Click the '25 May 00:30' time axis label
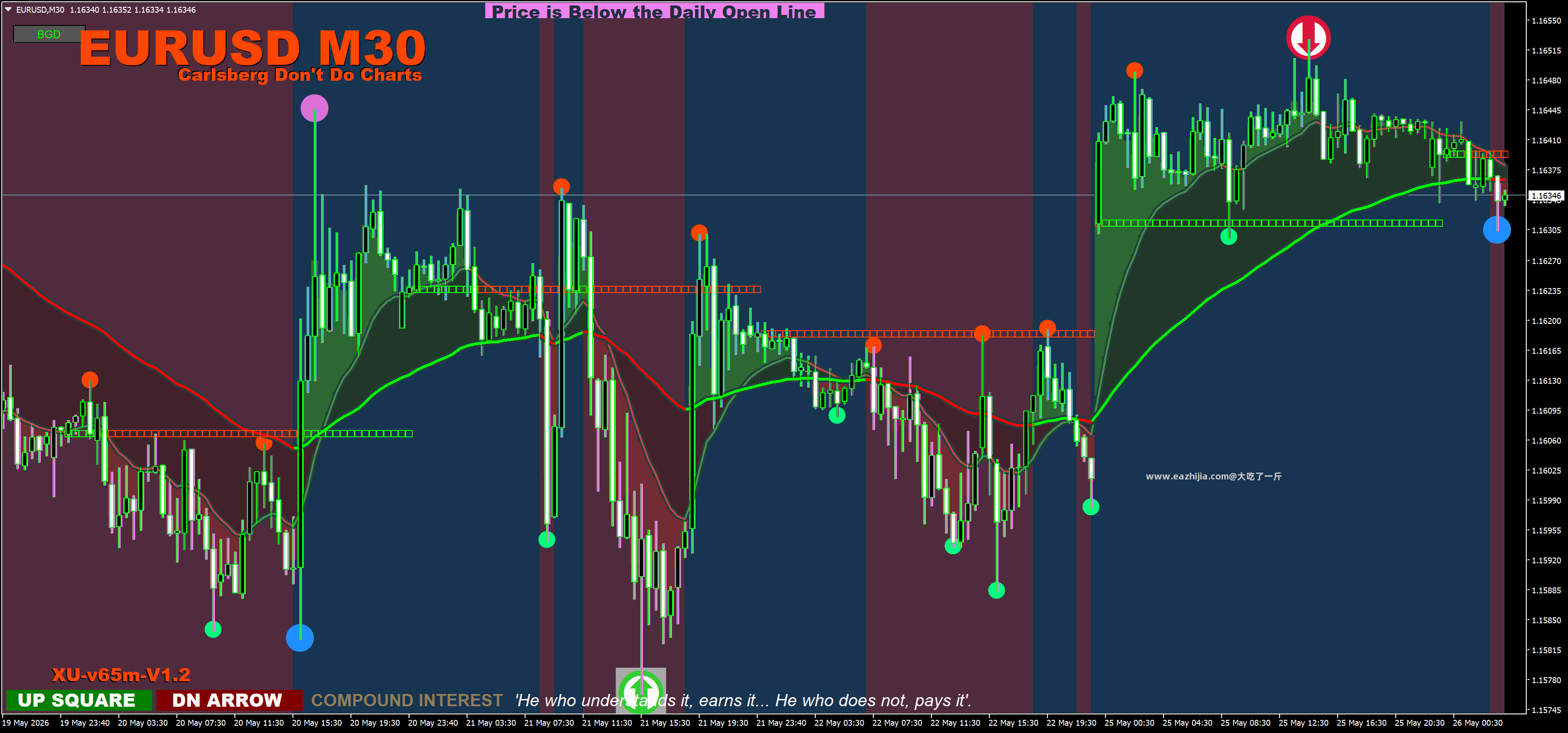The height and width of the screenshot is (733, 1568). click(x=1129, y=723)
